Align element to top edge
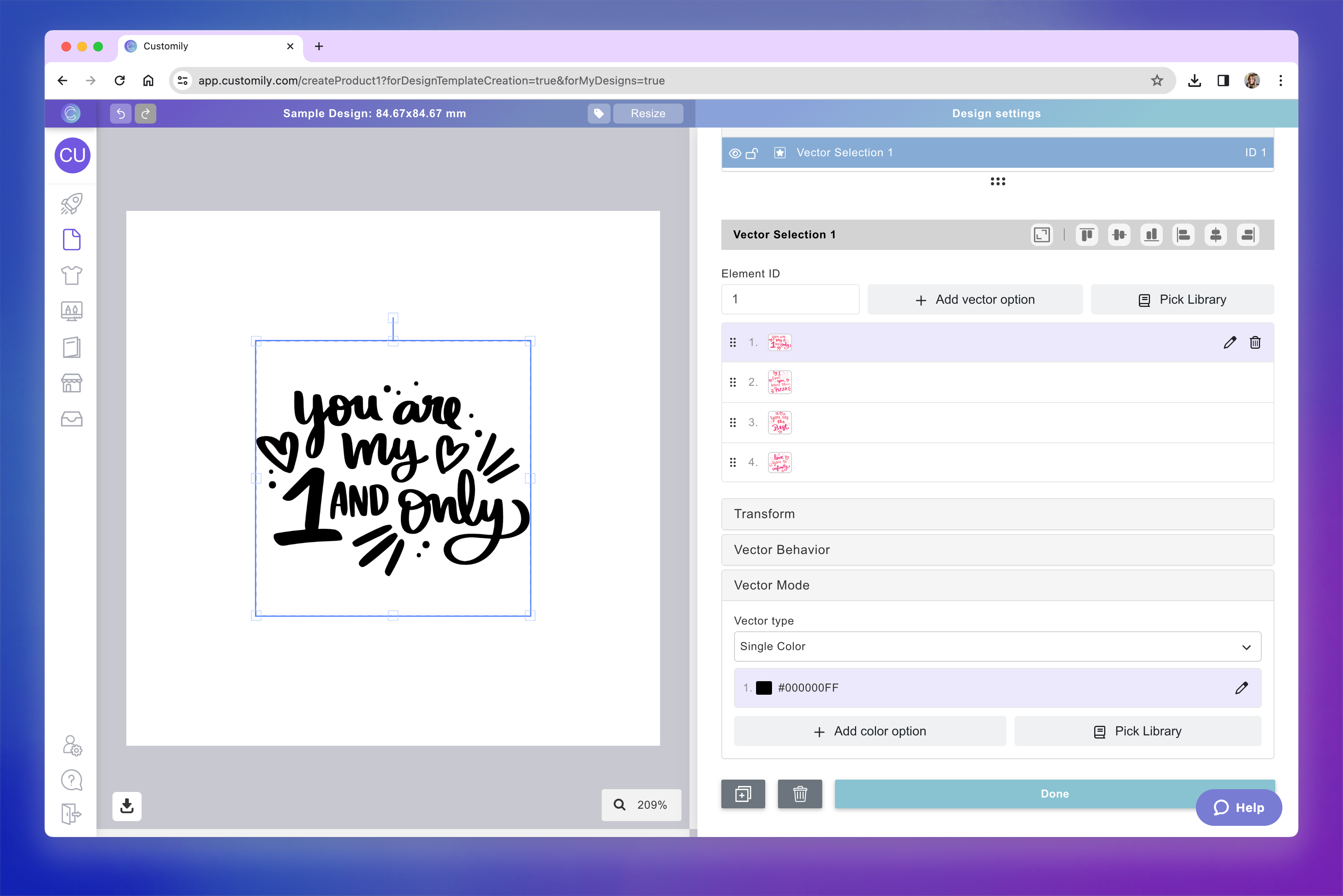The width and height of the screenshot is (1343, 896). [x=1087, y=235]
